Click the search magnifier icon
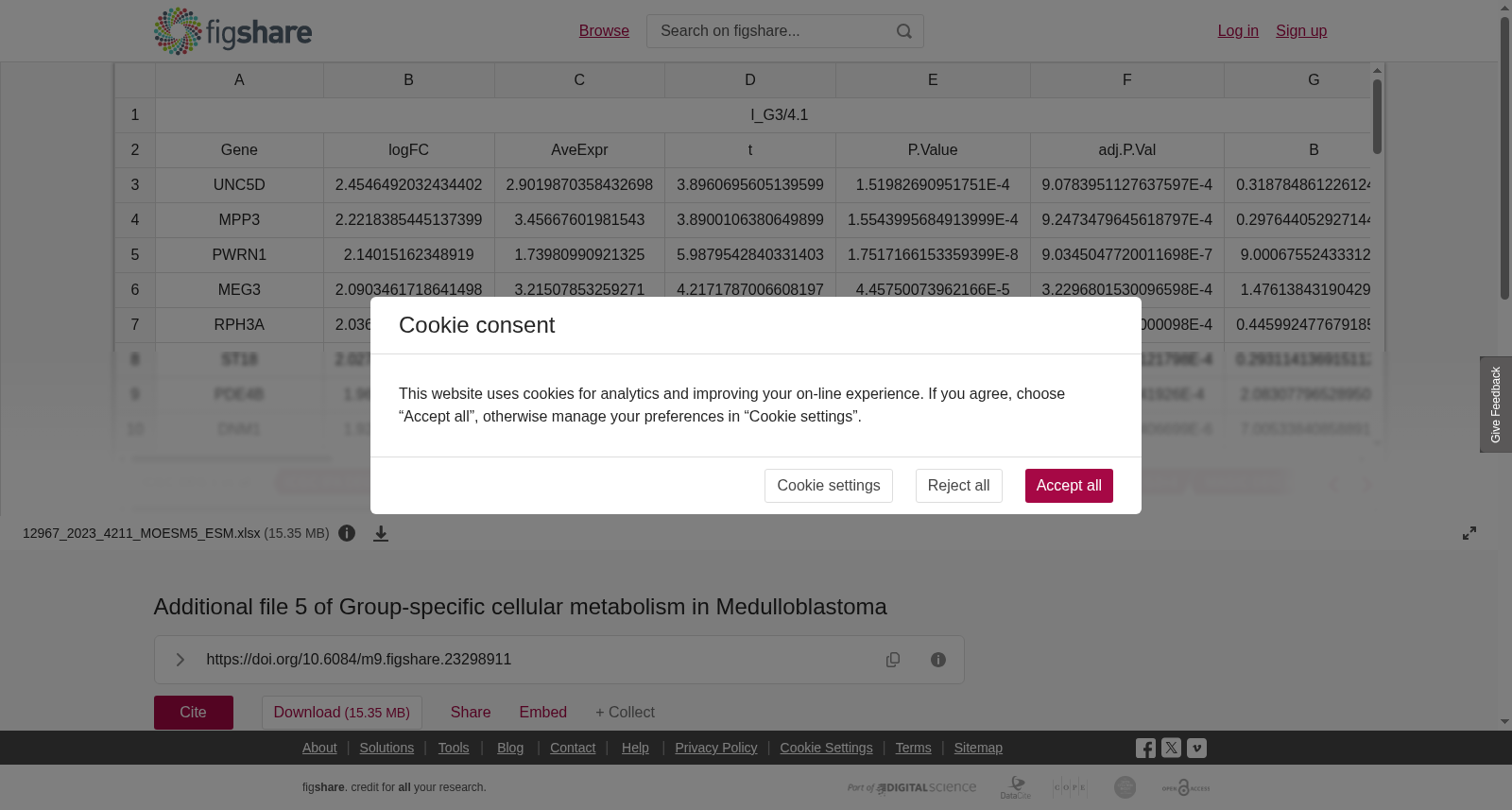The image size is (1512, 810). 904,31
